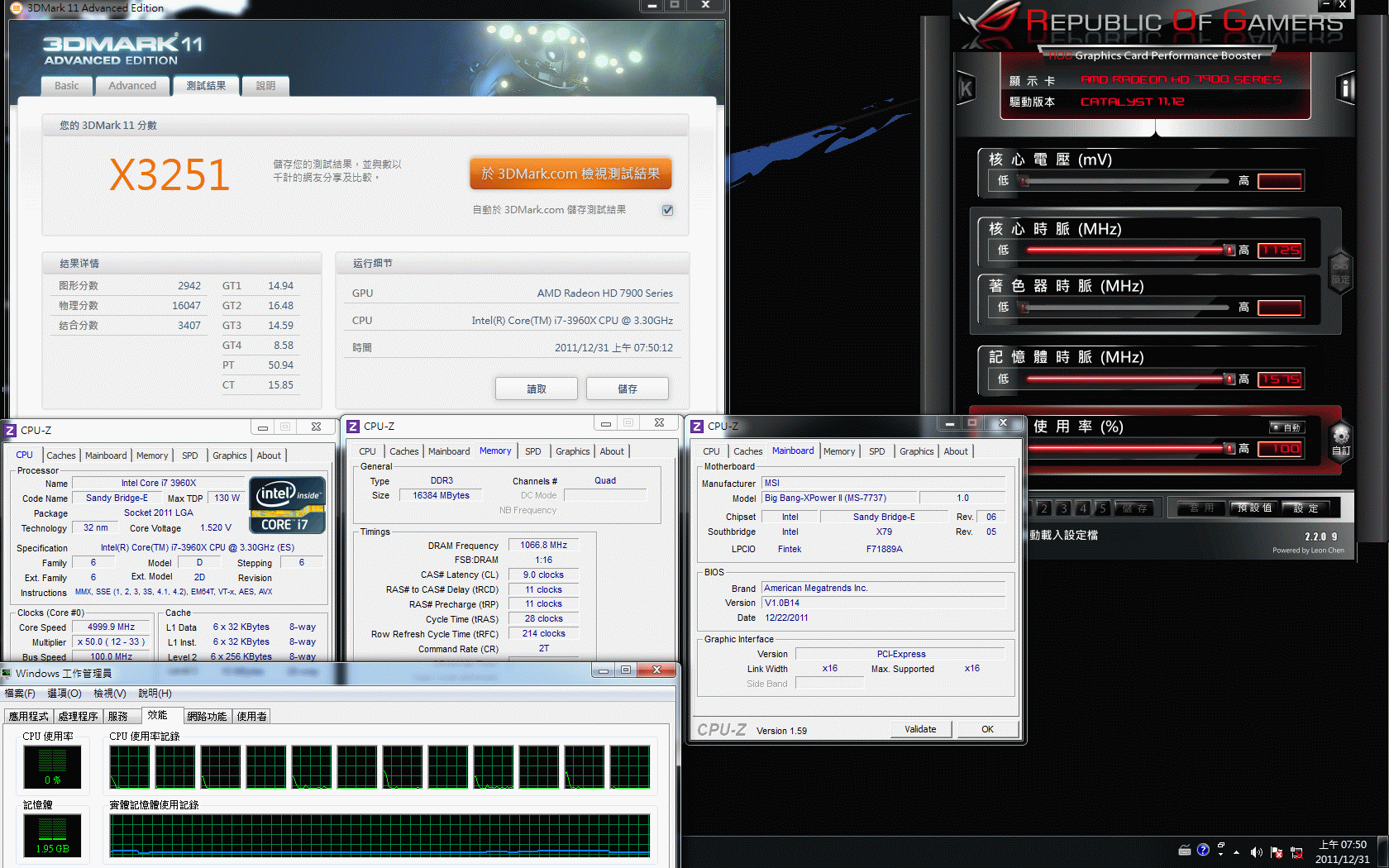Open the SPD tab in Memory CPU-Z window

click(533, 451)
